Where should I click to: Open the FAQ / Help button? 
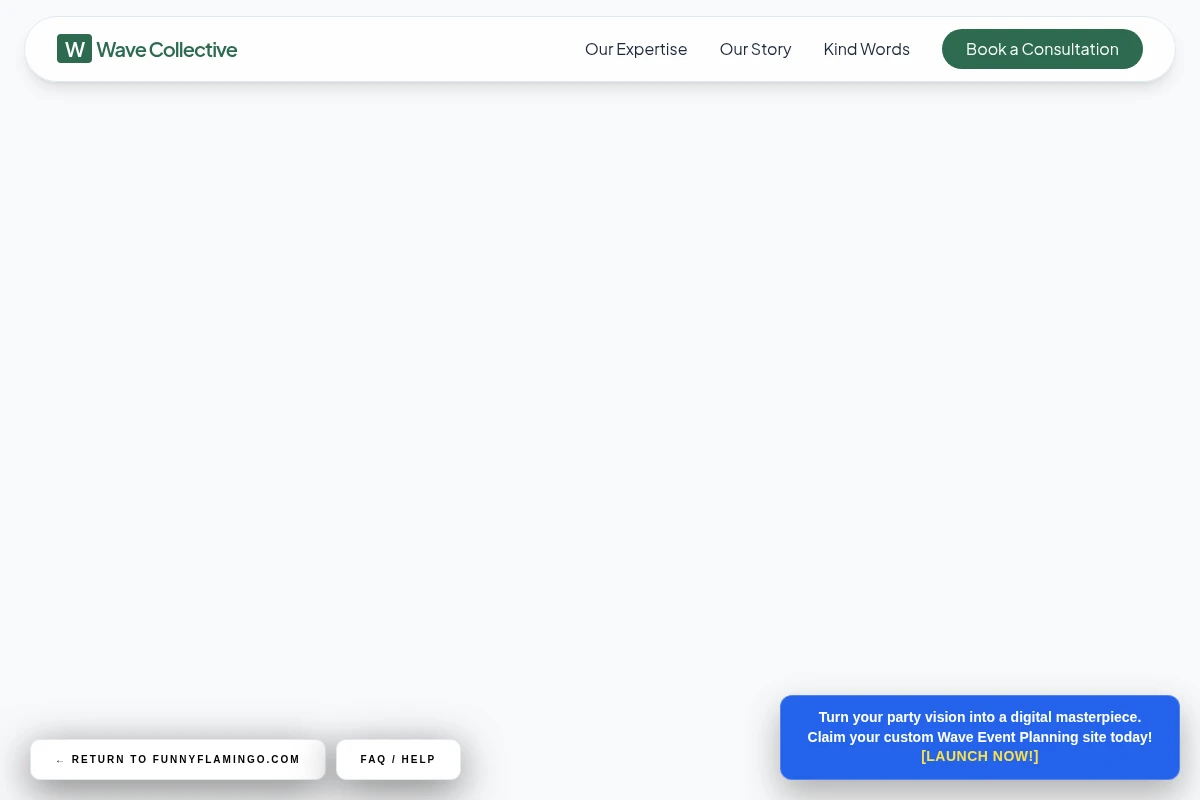point(398,760)
